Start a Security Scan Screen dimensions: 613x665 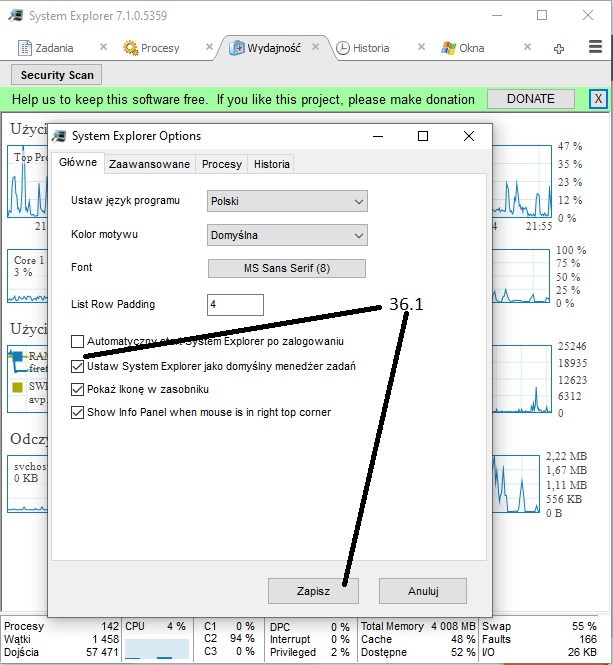coord(57,75)
